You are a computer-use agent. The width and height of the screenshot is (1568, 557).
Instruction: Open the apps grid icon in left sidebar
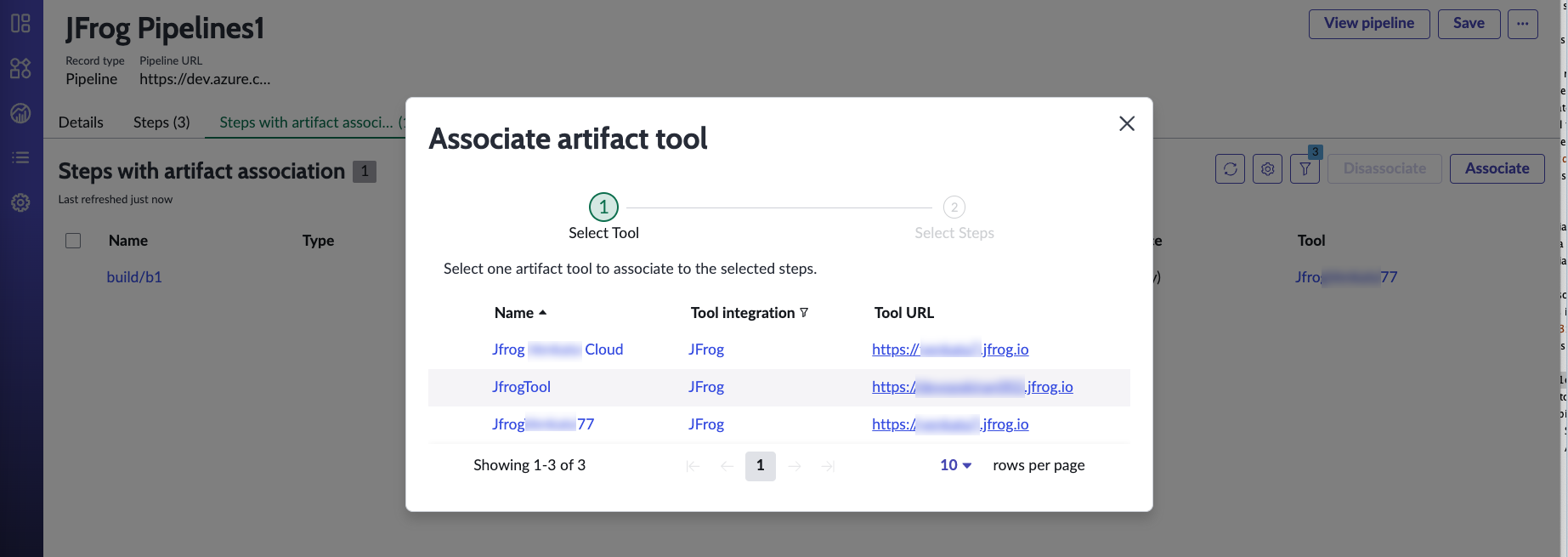20,68
